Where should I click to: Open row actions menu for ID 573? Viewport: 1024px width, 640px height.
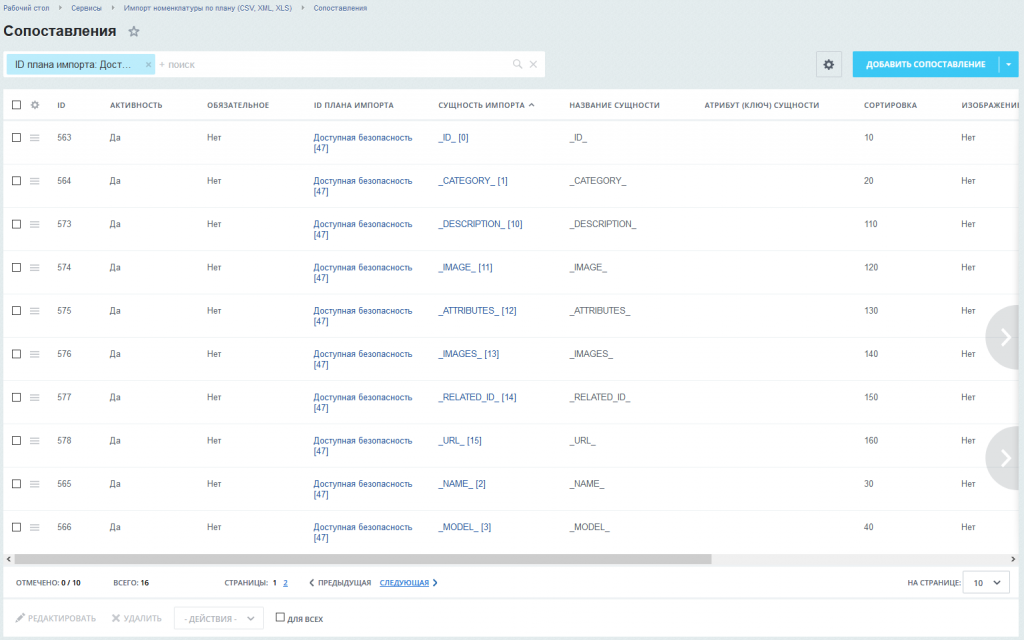pos(35,224)
